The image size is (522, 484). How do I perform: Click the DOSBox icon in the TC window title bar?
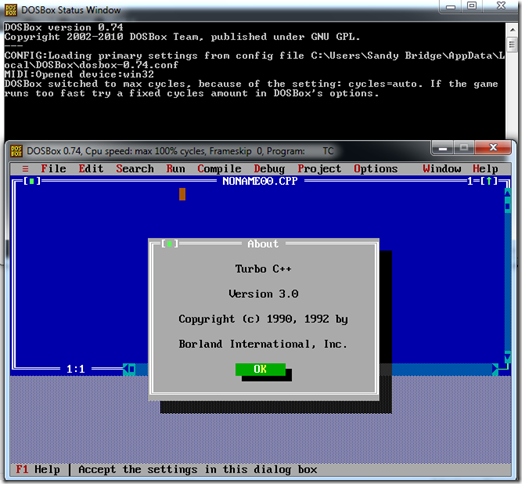click(16, 151)
